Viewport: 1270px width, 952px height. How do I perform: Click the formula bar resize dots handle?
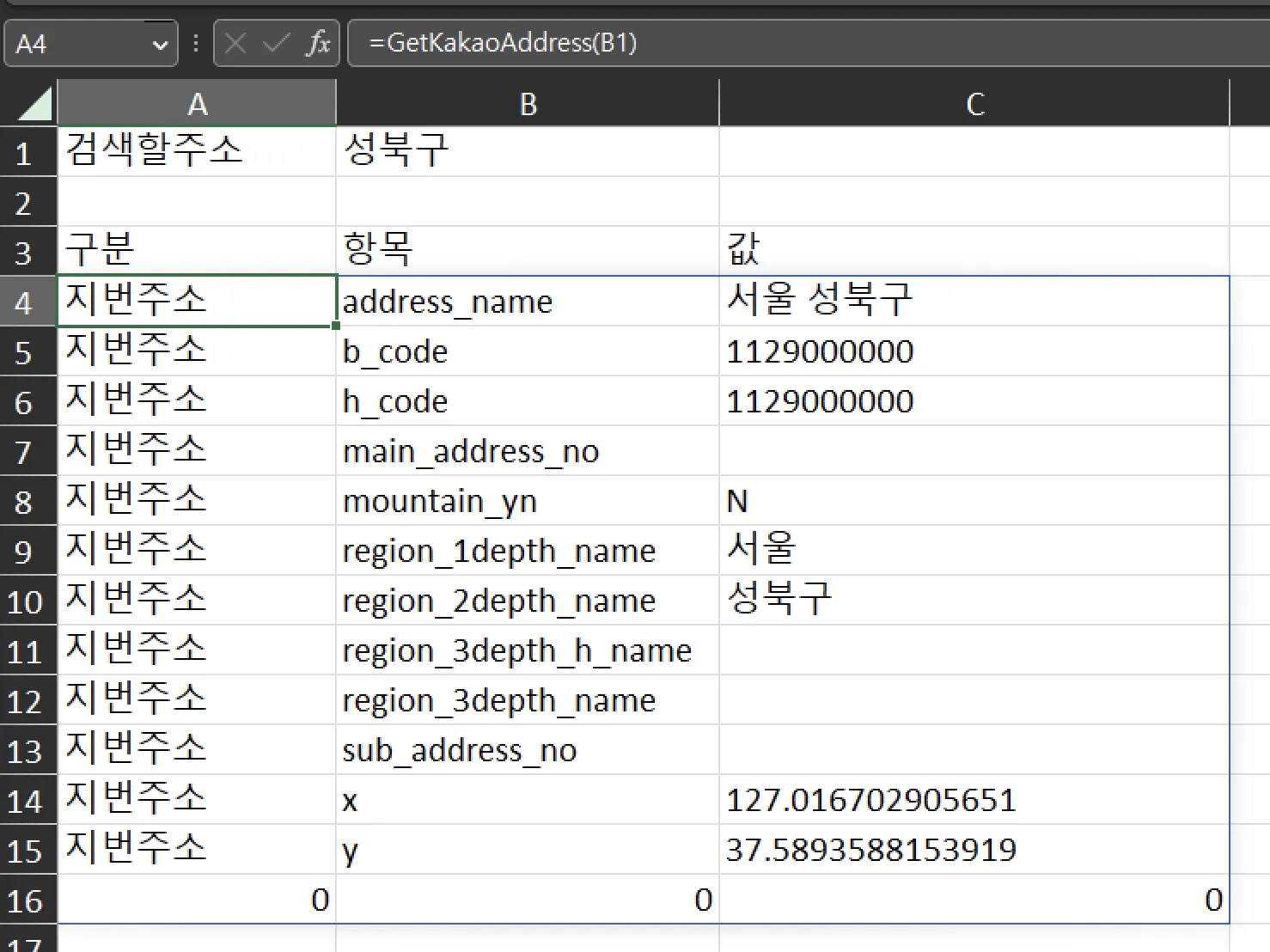196,43
